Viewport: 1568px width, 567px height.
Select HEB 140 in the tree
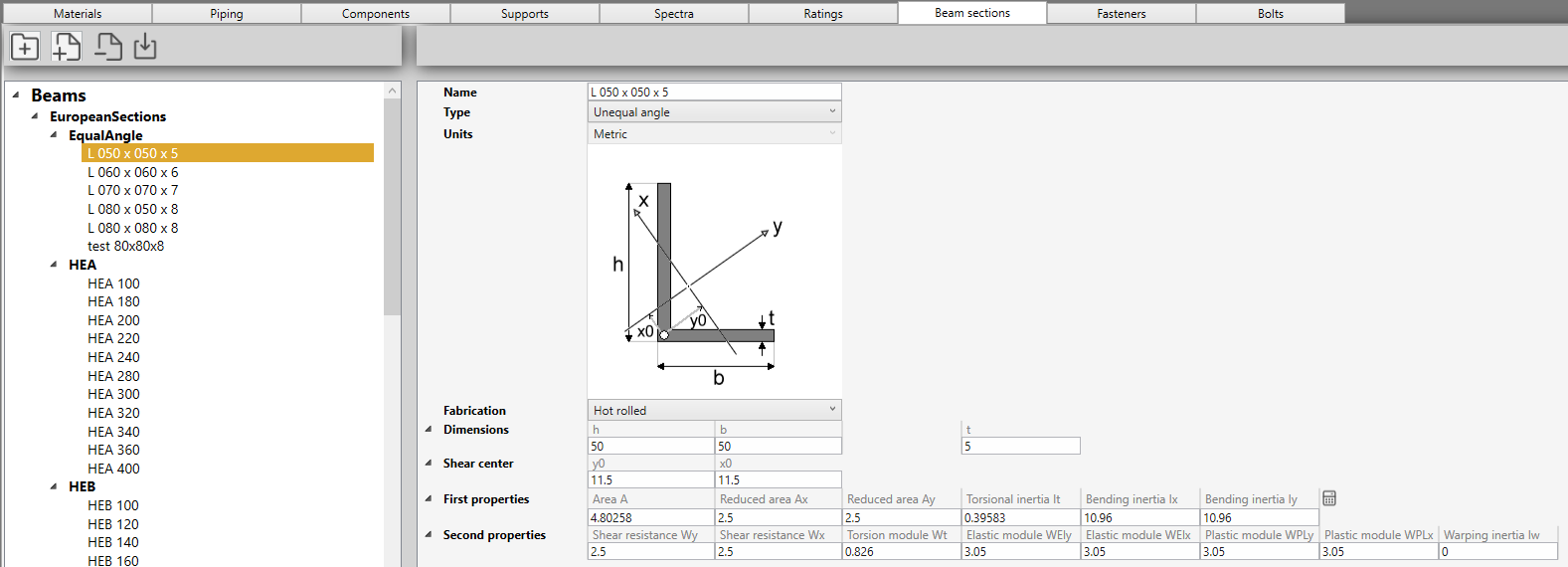(113, 542)
